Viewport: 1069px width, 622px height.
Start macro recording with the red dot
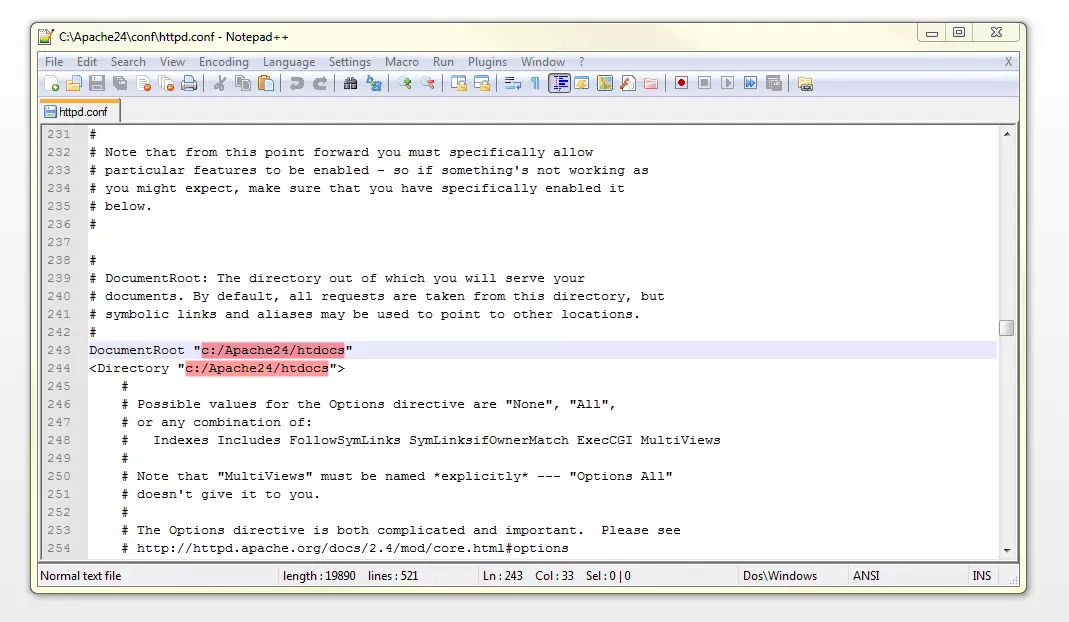click(681, 84)
